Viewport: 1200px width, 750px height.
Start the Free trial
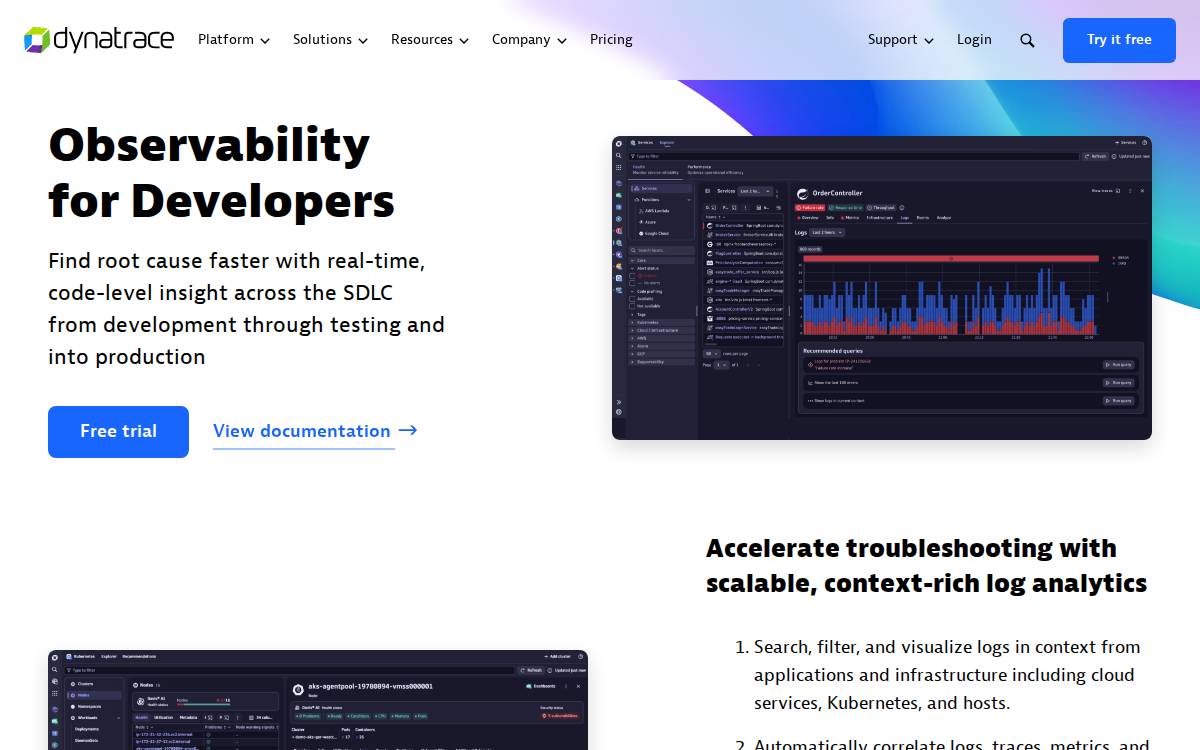tap(118, 432)
